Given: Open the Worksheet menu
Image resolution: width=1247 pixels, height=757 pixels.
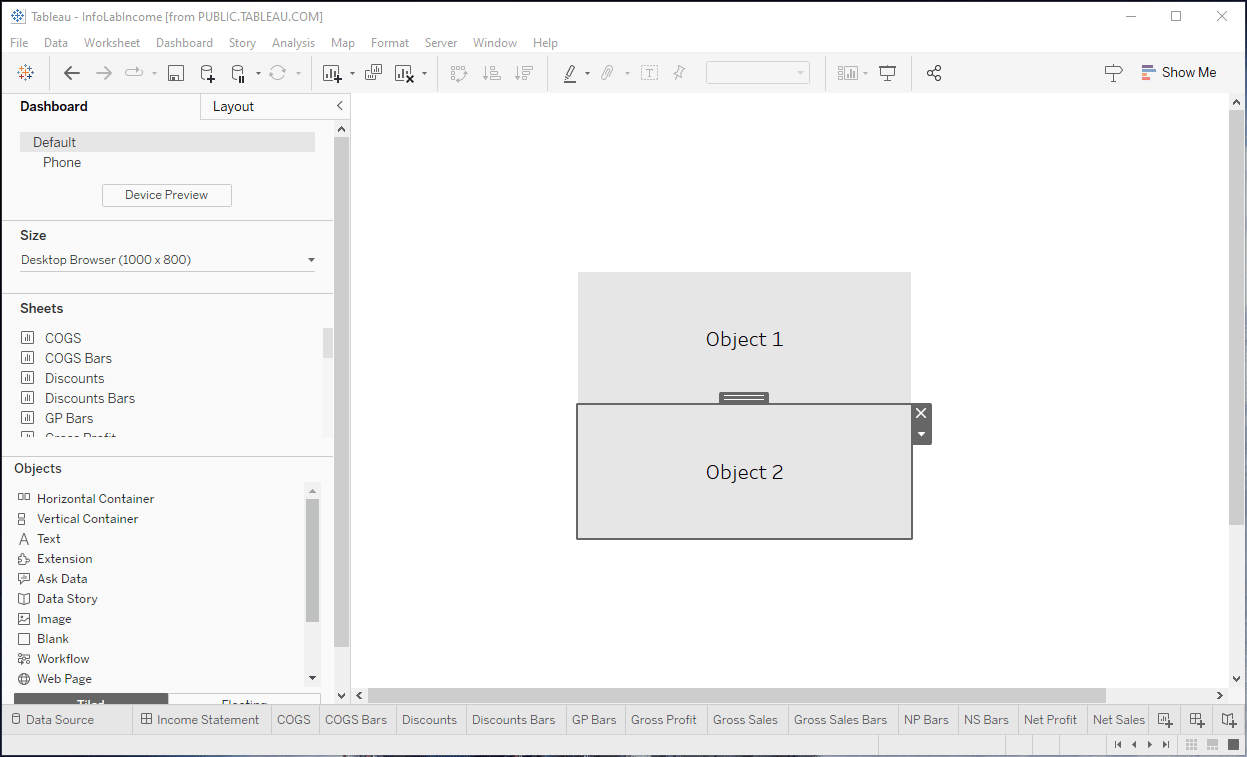Looking at the screenshot, I should click(x=112, y=43).
